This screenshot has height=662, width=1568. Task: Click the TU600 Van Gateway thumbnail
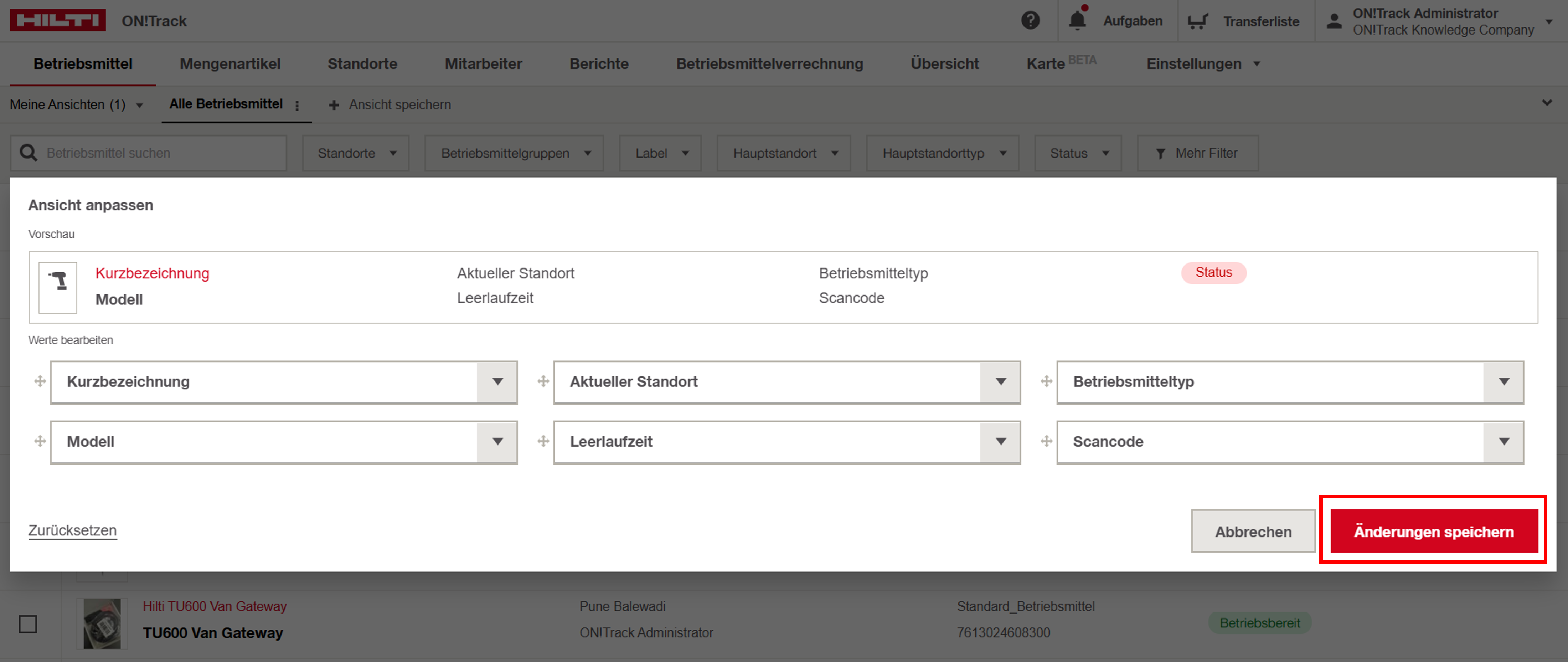click(102, 623)
